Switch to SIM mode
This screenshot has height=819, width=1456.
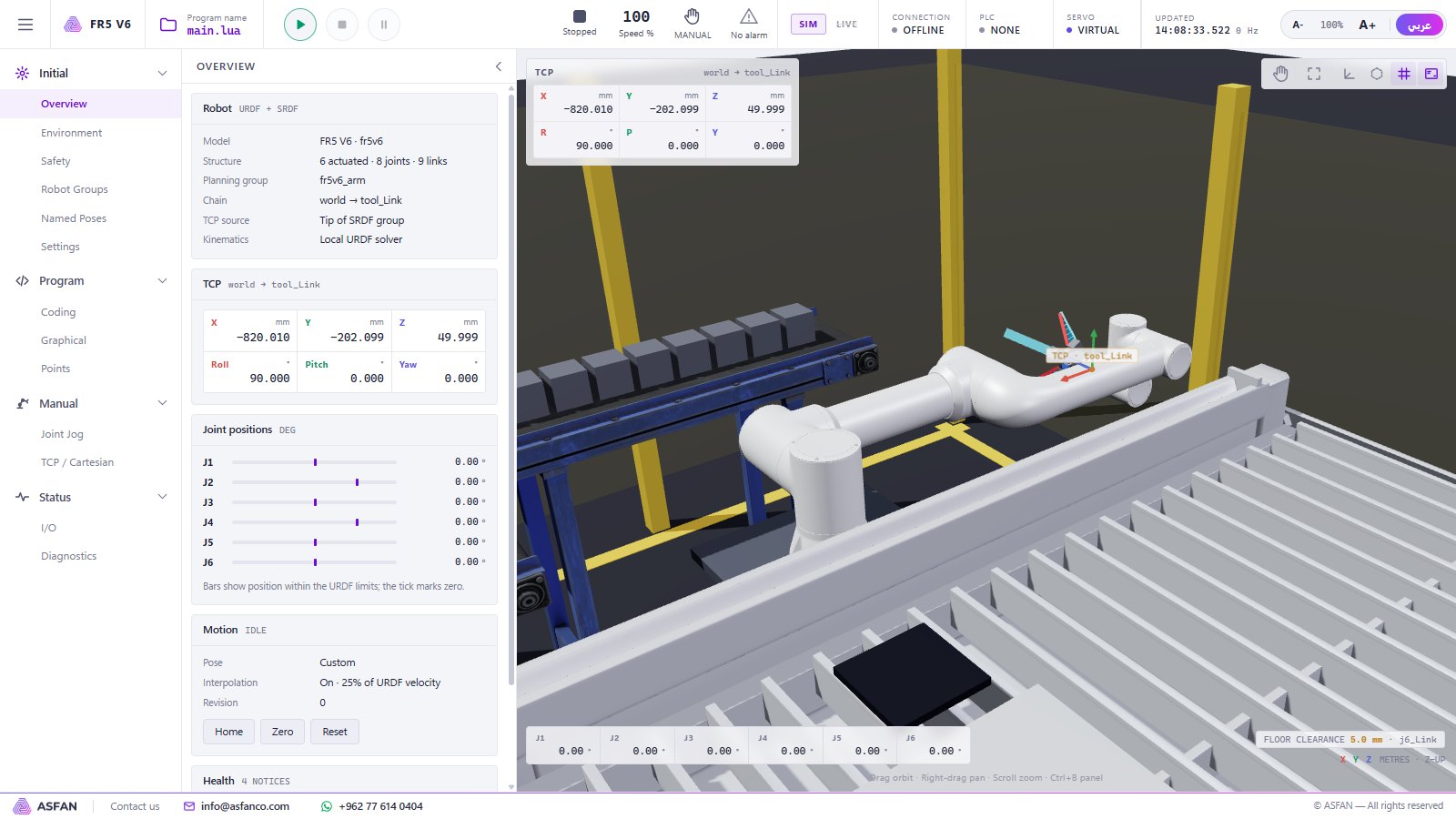tap(808, 25)
